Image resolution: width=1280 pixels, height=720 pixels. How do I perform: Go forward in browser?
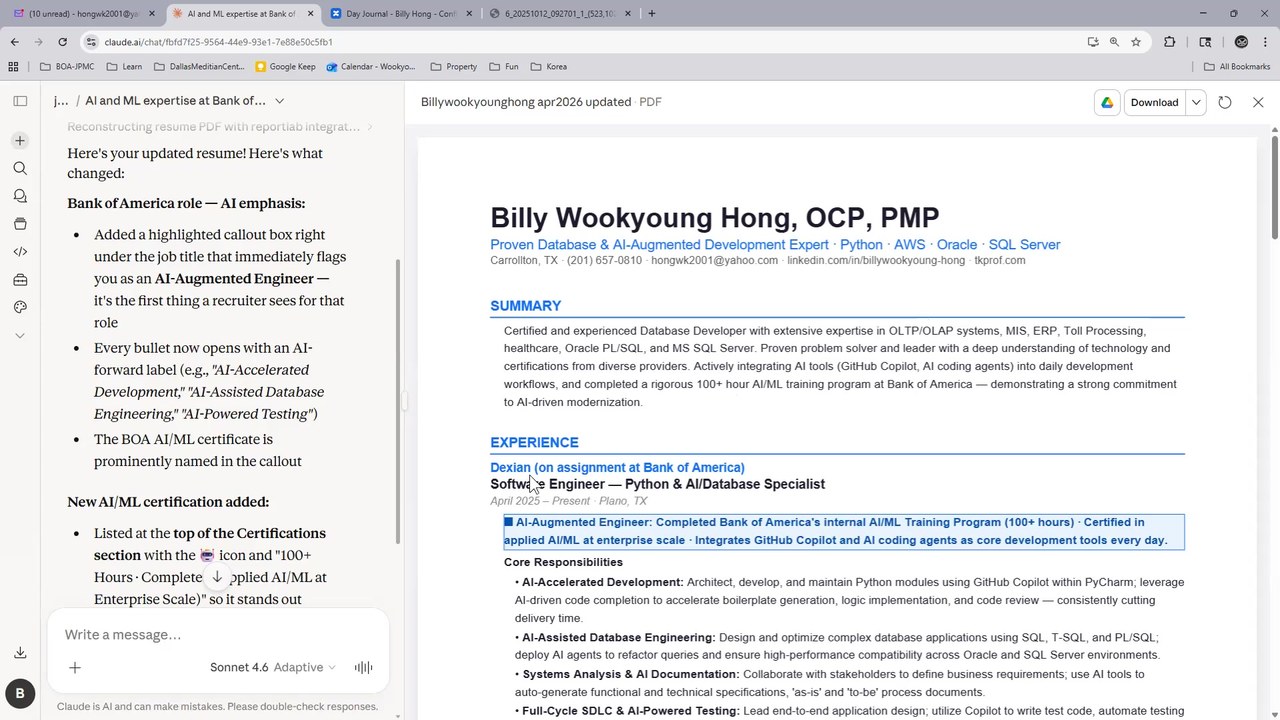coord(38,42)
